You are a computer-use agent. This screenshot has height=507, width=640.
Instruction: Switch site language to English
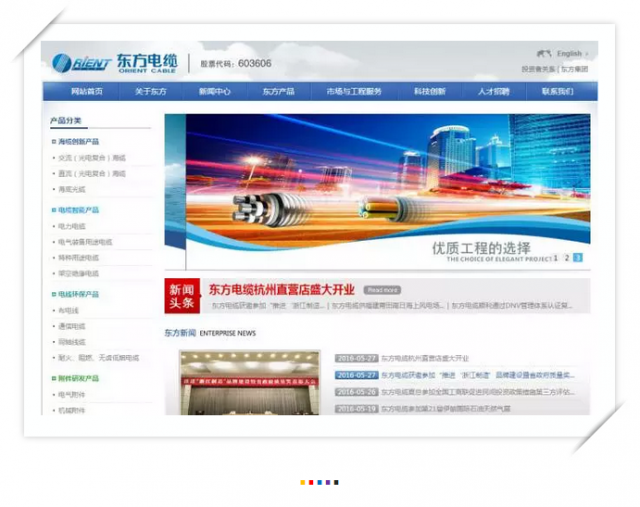(x=569, y=53)
